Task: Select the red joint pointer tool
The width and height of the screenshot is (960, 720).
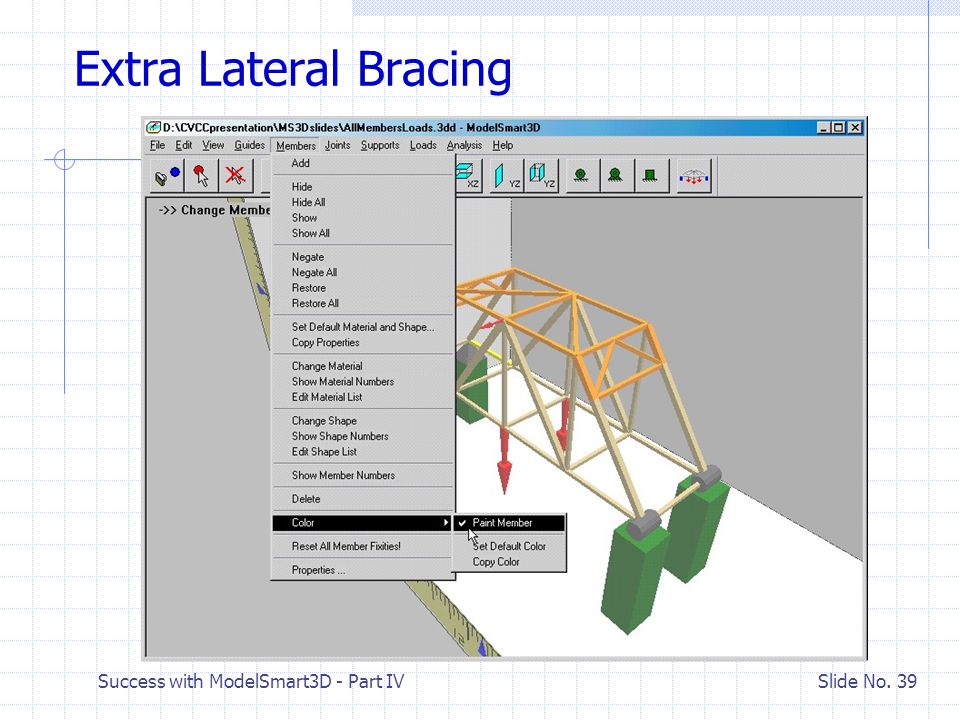Action: [x=201, y=176]
